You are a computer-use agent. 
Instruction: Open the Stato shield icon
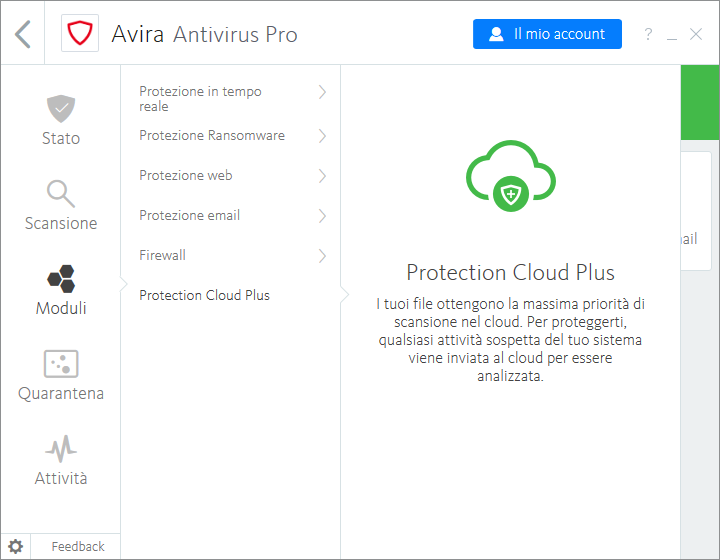[61, 108]
